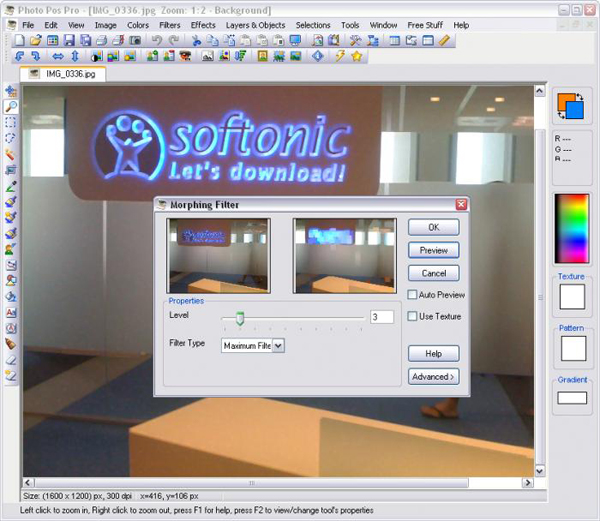
Task: Click the Level value input field
Action: [x=381, y=317]
